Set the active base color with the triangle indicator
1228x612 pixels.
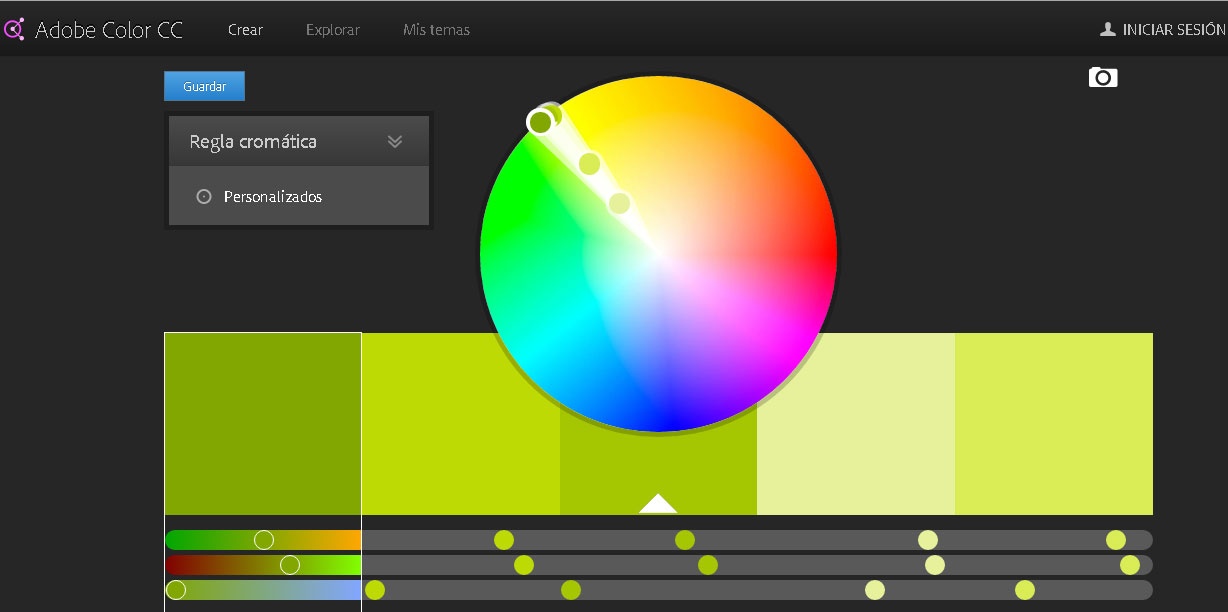[x=657, y=503]
